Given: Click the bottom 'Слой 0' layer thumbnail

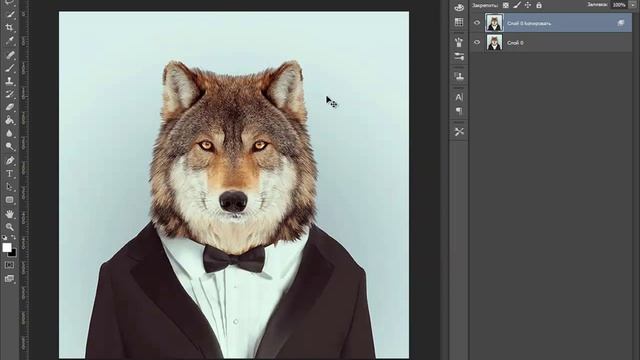Looking at the screenshot, I should [494, 42].
